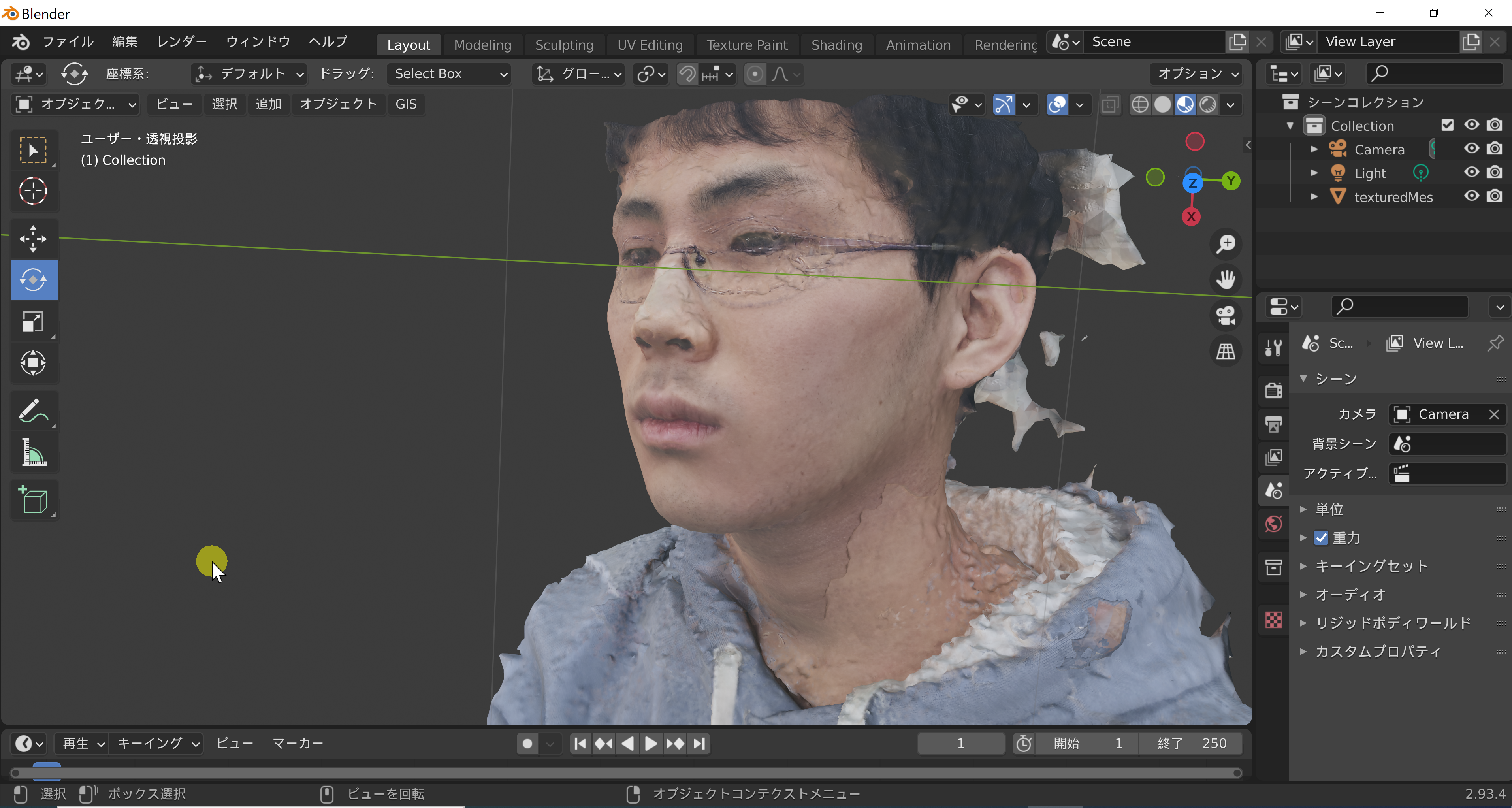The height and width of the screenshot is (808, 1512).
Task: Open the Texture properties checker tab
Action: 1273,620
